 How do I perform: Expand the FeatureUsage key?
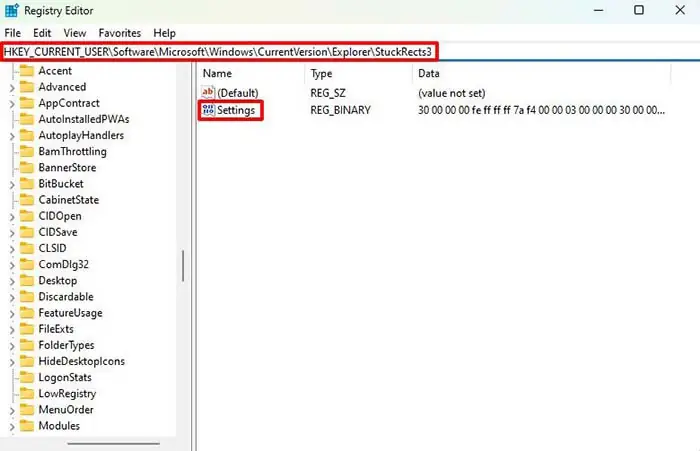[x=12, y=314]
